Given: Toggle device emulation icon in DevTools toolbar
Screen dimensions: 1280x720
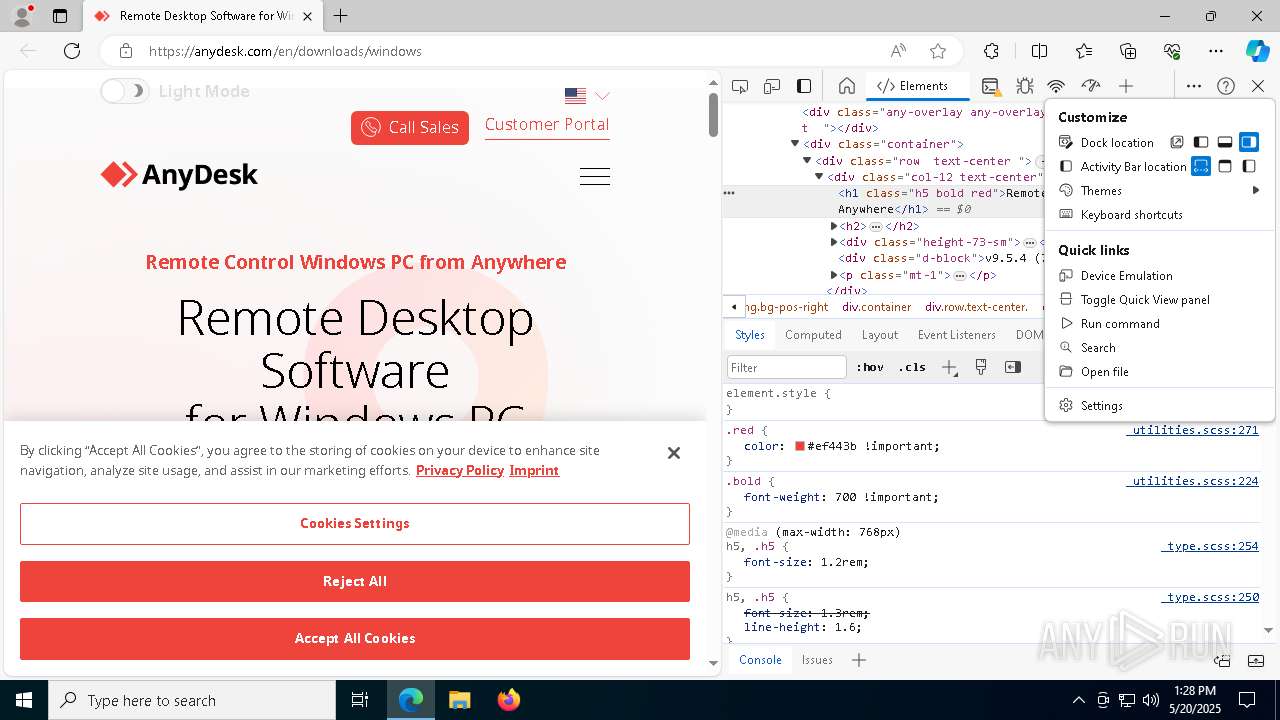Looking at the screenshot, I should click(772, 86).
